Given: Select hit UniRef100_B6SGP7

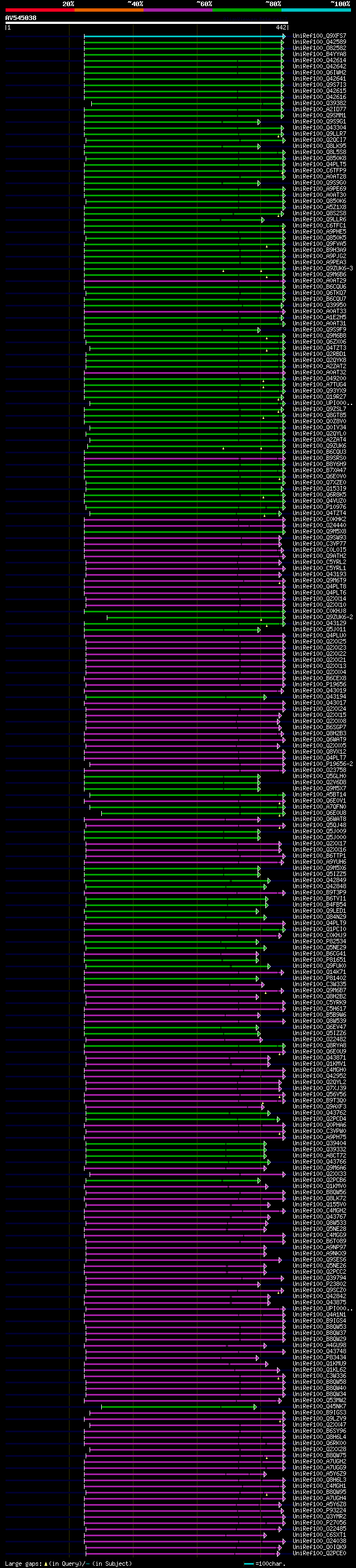Looking at the screenshot, I should pos(319,728).
